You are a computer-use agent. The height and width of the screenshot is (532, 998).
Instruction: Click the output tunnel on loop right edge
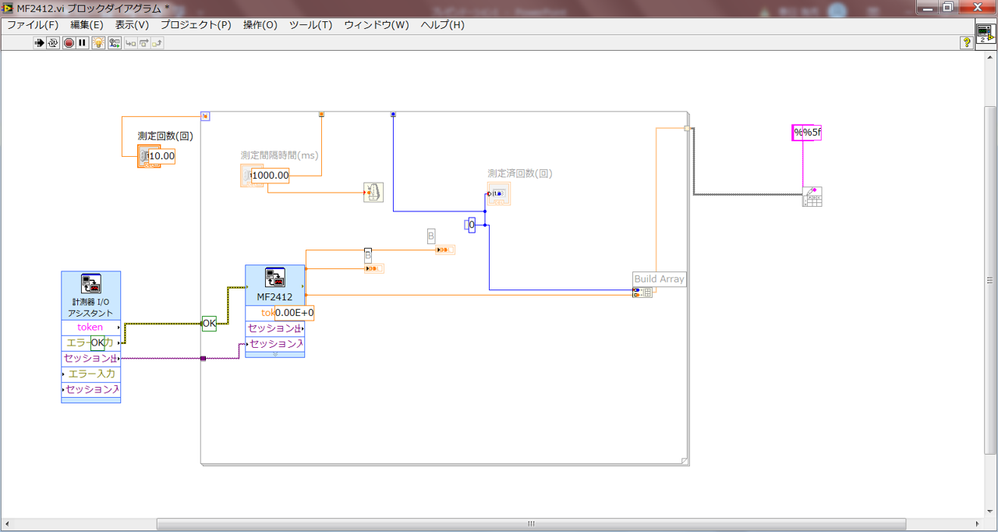coord(687,129)
